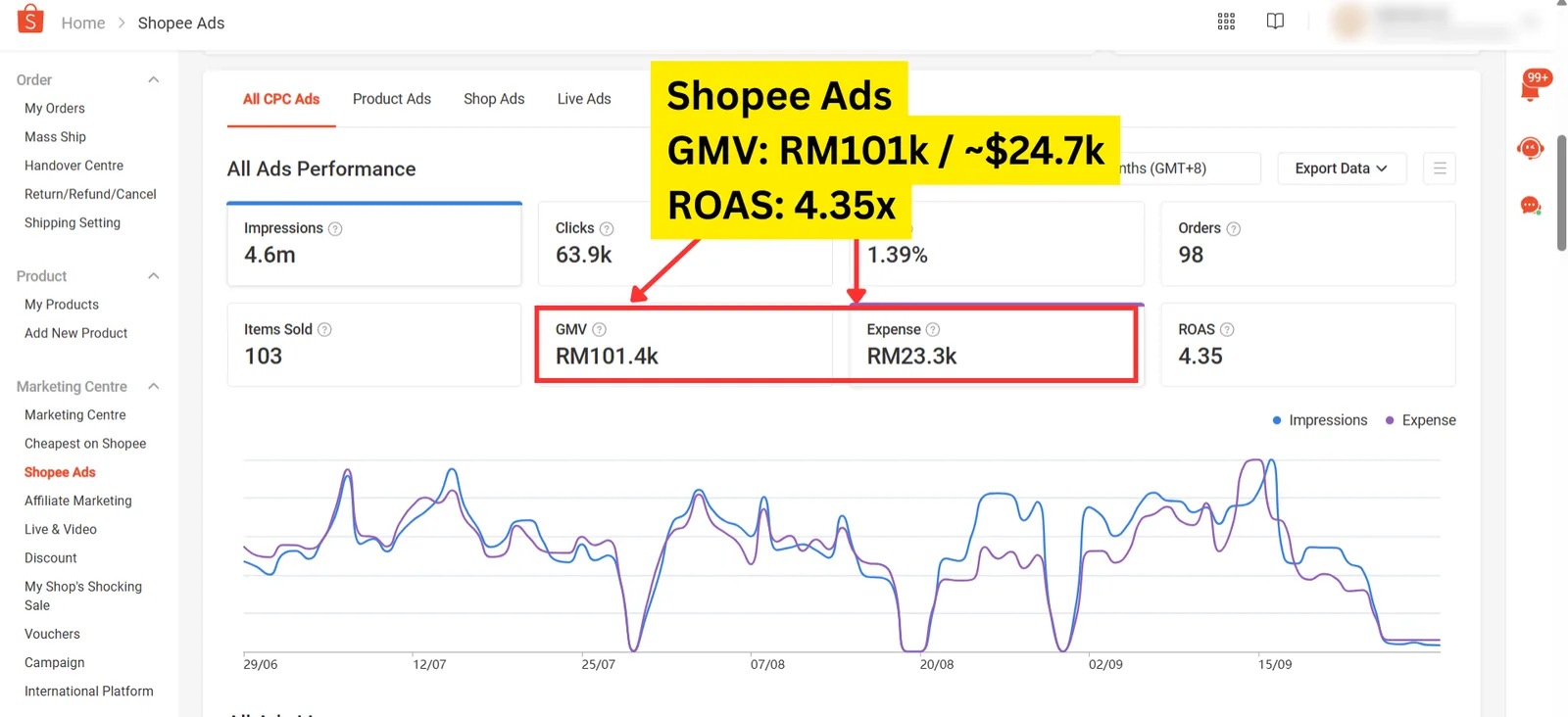Click the metrics list settings icon
This screenshot has height=717, width=1568.
[1440, 168]
